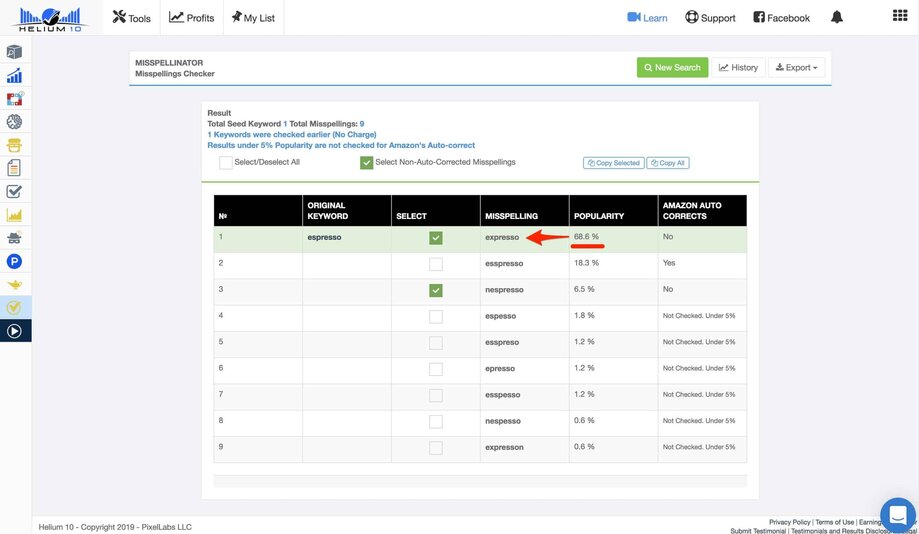Click the total misspellings count 9
Viewport: 919px width, 534px height.
(x=362, y=124)
